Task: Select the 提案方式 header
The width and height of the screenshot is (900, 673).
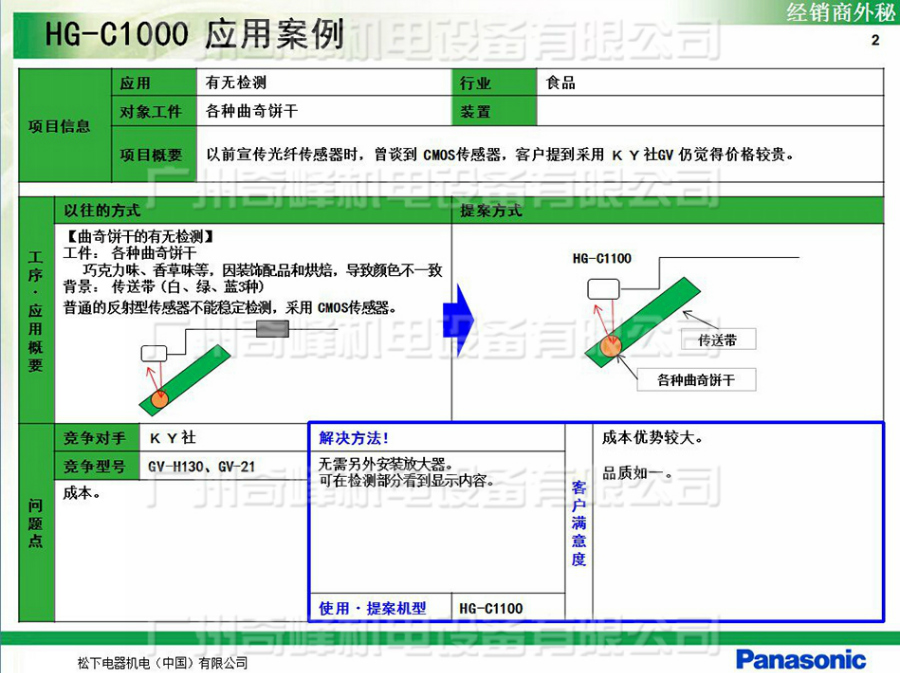Action: pos(491,211)
